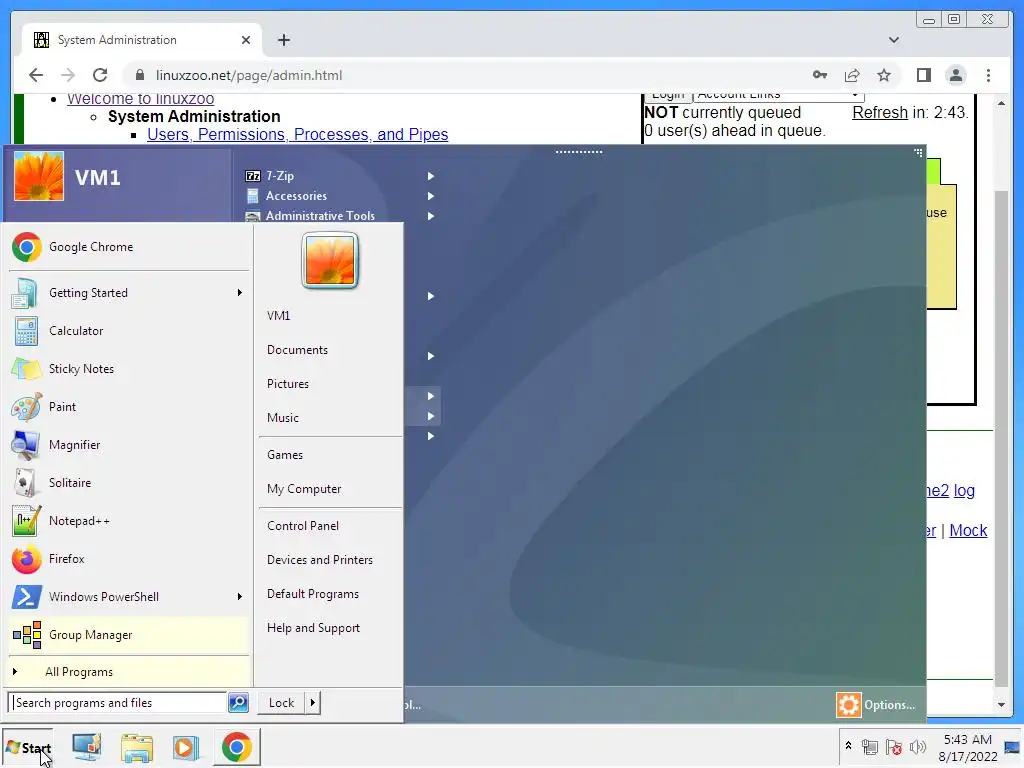The image size is (1024, 768).
Task: Reload the linuxzoo page in Chrome
Action: [x=100, y=75]
